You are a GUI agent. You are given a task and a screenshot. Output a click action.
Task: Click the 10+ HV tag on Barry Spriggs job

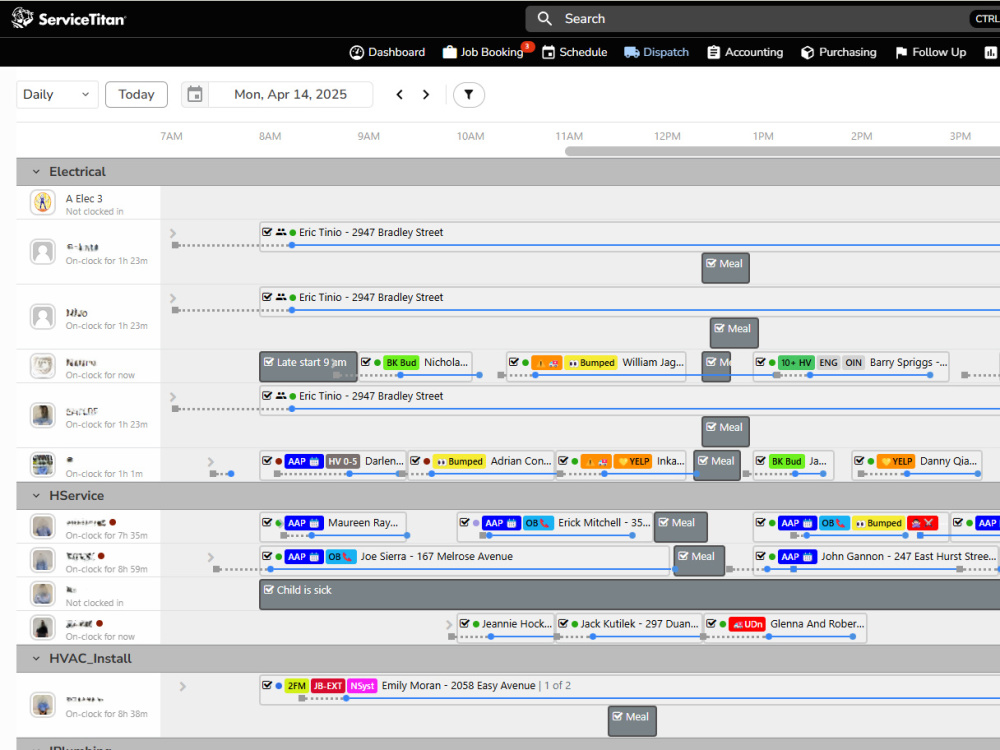click(x=796, y=363)
